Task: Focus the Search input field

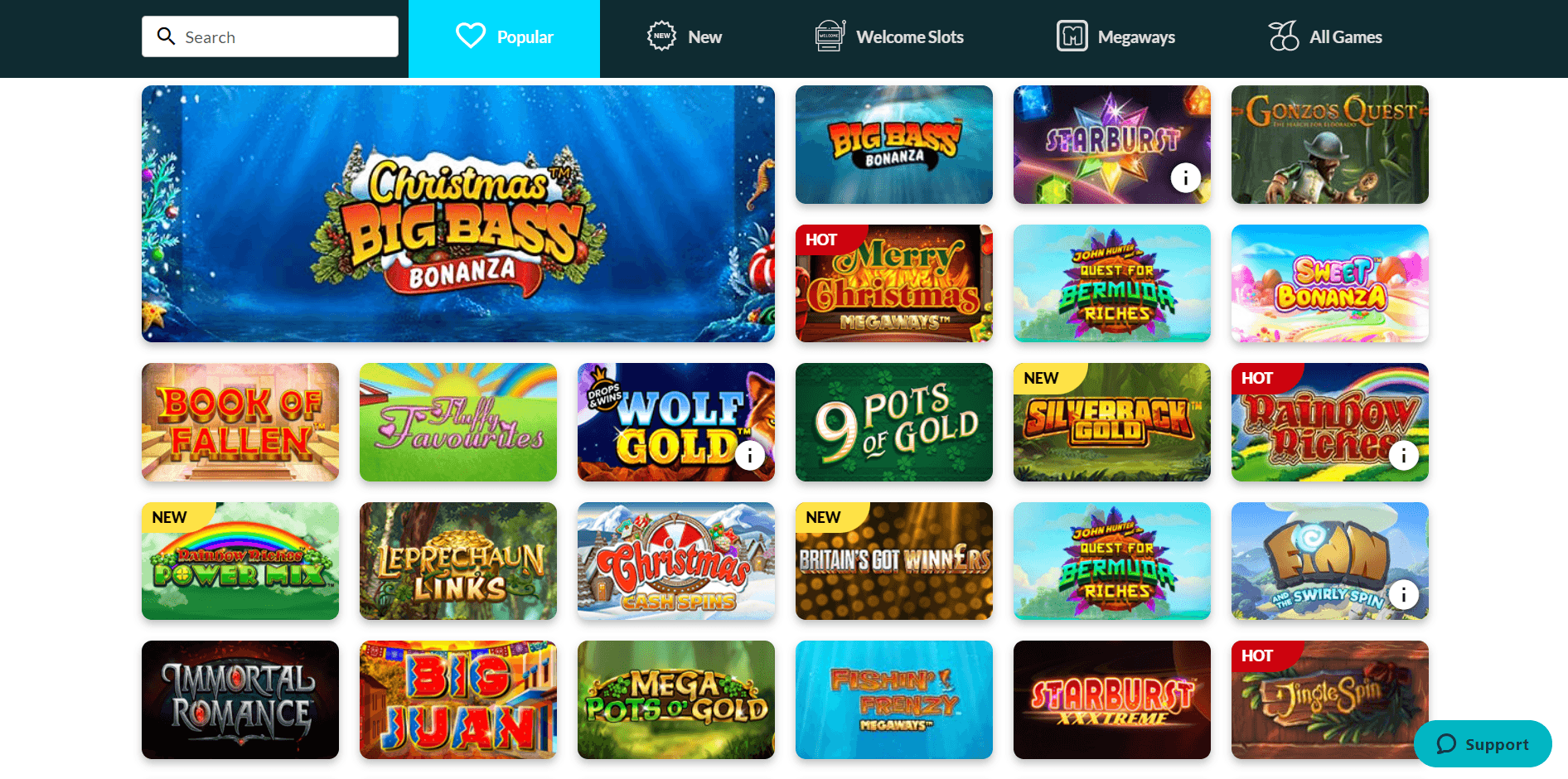Action: click(270, 36)
